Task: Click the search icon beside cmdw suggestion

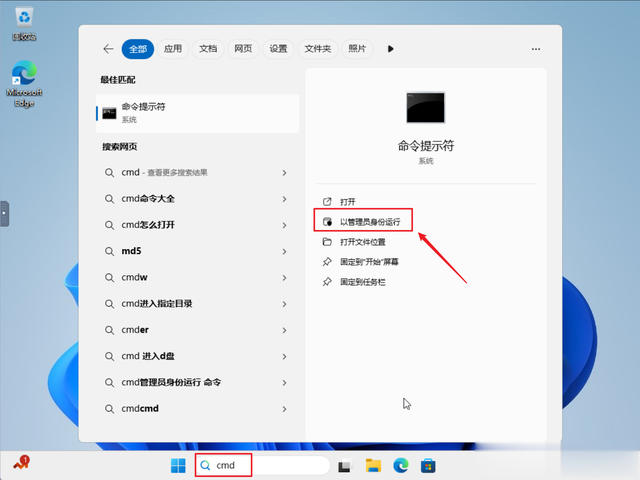Action: [x=109, y=278]
